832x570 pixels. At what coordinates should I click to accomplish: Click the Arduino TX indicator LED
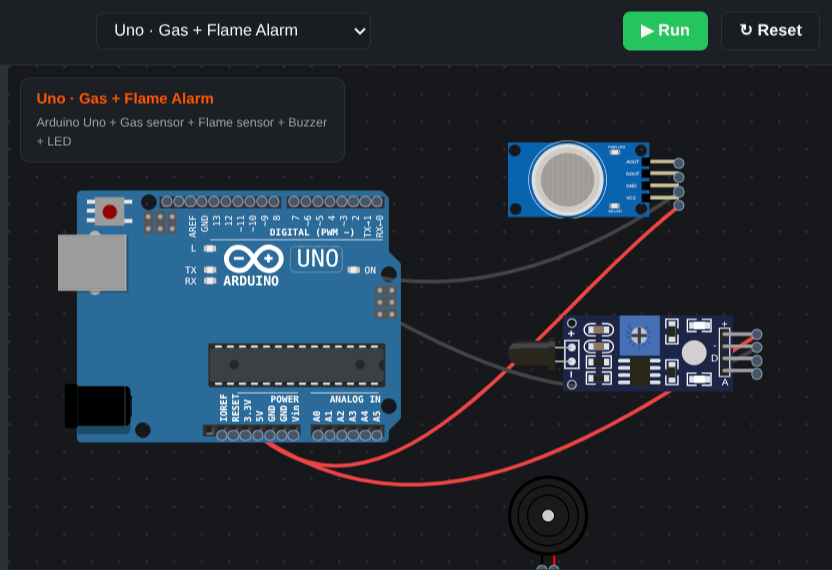click(210, 270)
